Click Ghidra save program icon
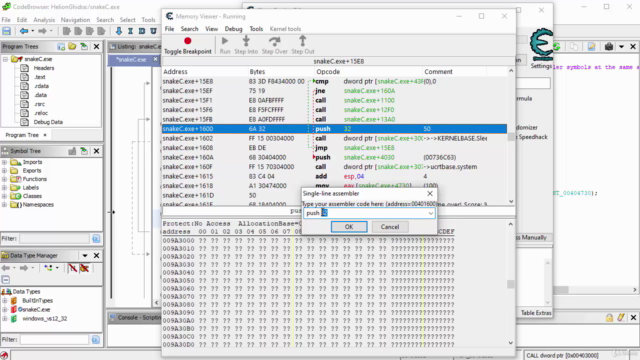Screen dimensions: 640x360 [7, 31]
